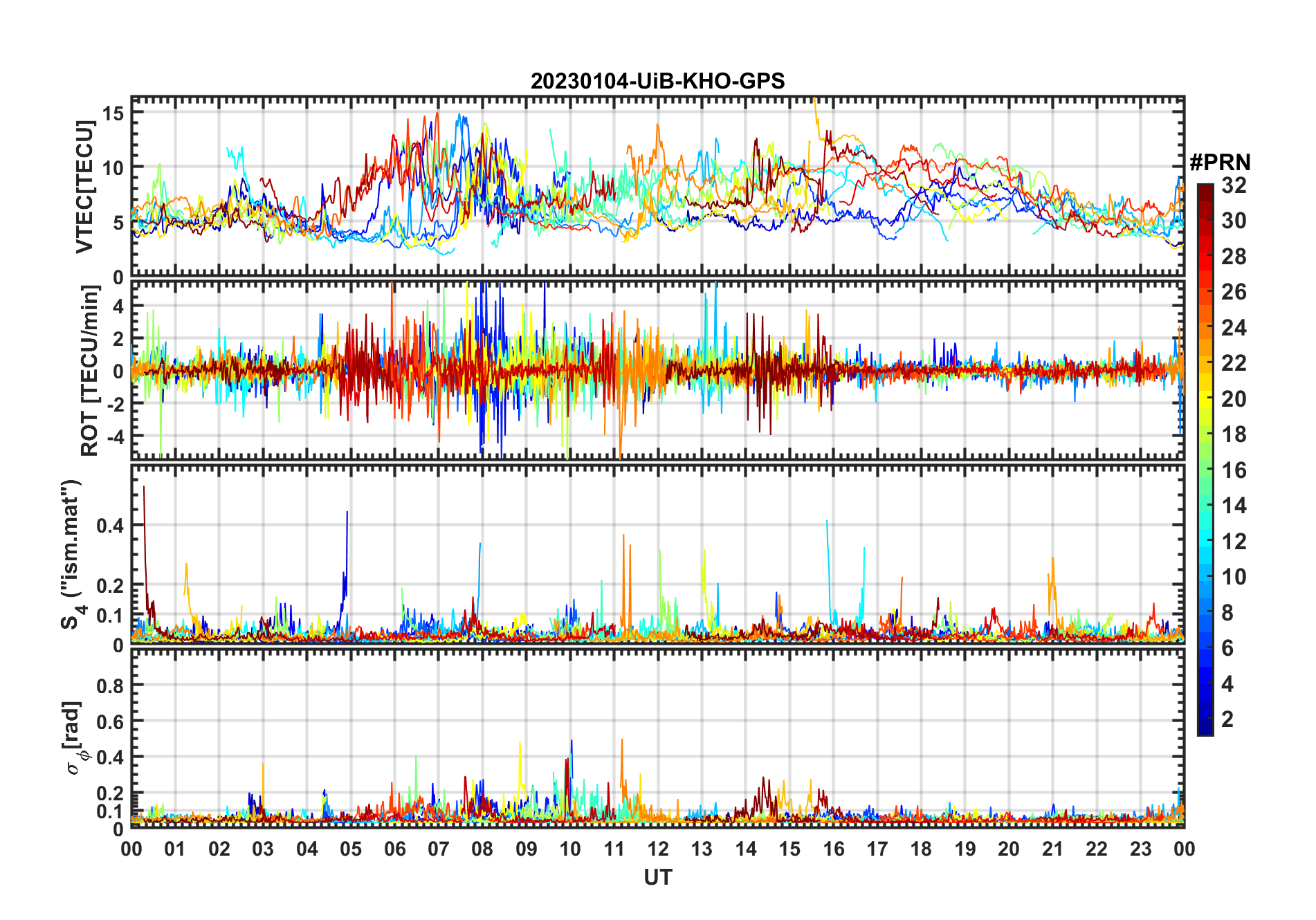Image resolution: width=1316 pixels, height=920 pixels.
Task: Click the ROT [TECU/min] axis label
Action: click(89, 371)
